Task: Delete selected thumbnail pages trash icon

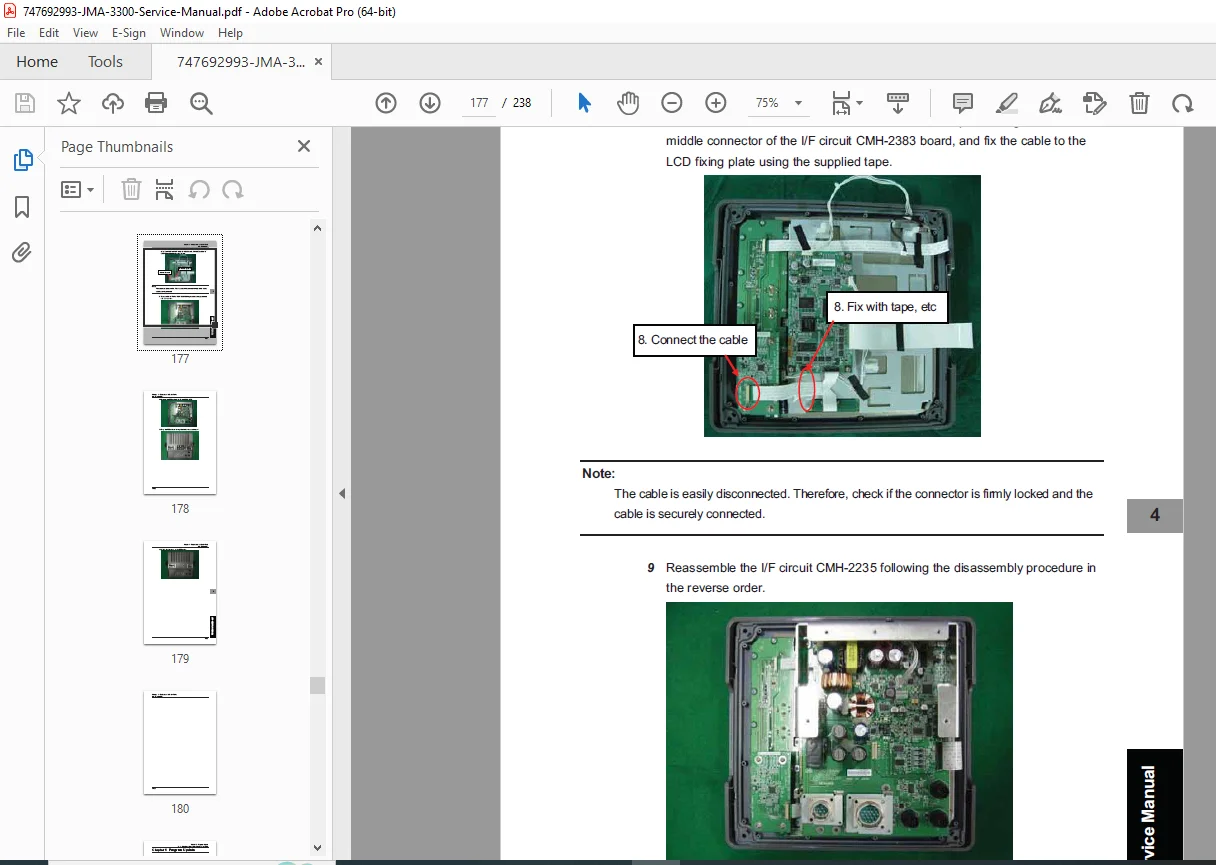Action: [x=131, y=189]
